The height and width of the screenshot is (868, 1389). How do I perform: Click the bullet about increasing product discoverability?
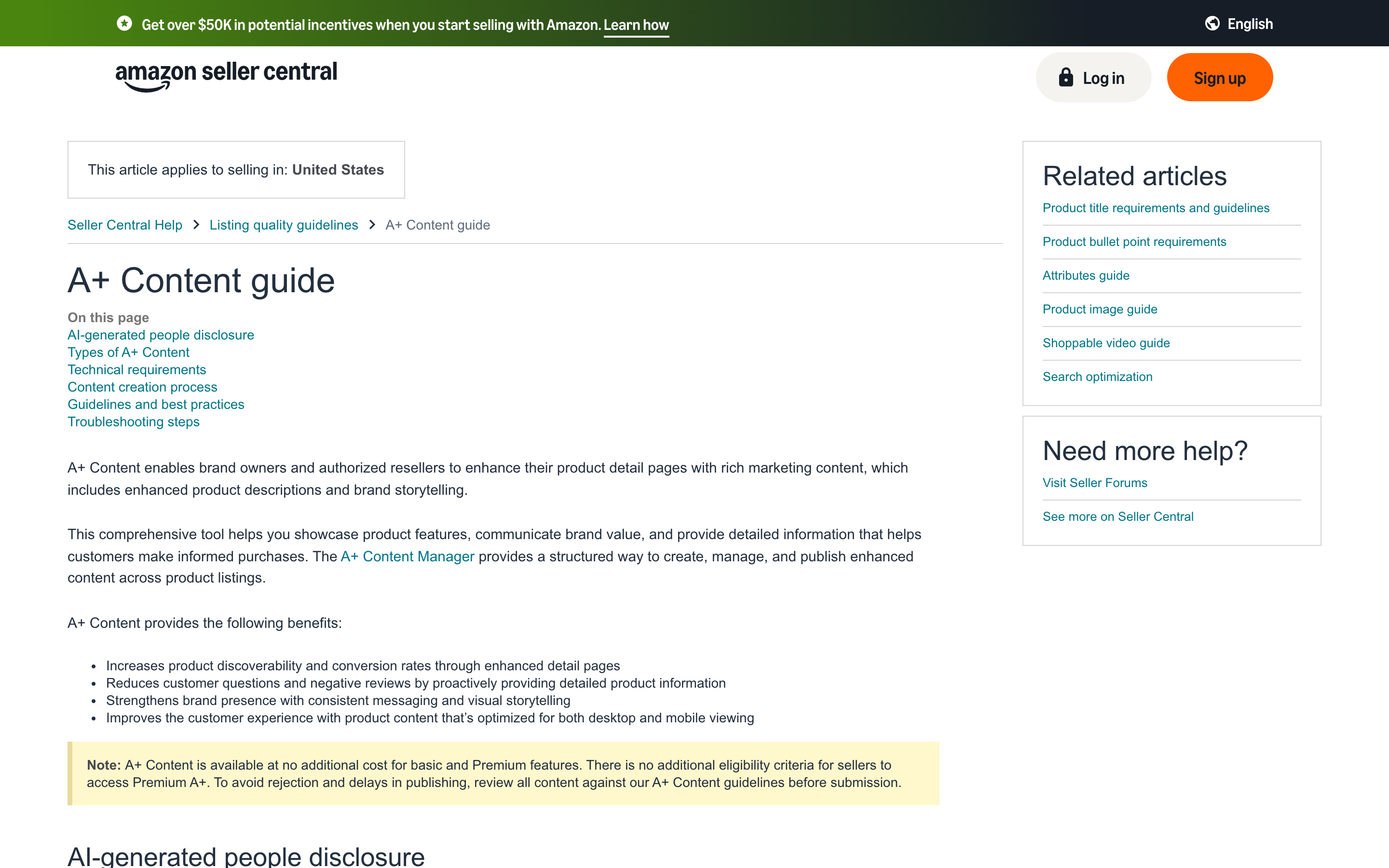(x=363, y=666)
